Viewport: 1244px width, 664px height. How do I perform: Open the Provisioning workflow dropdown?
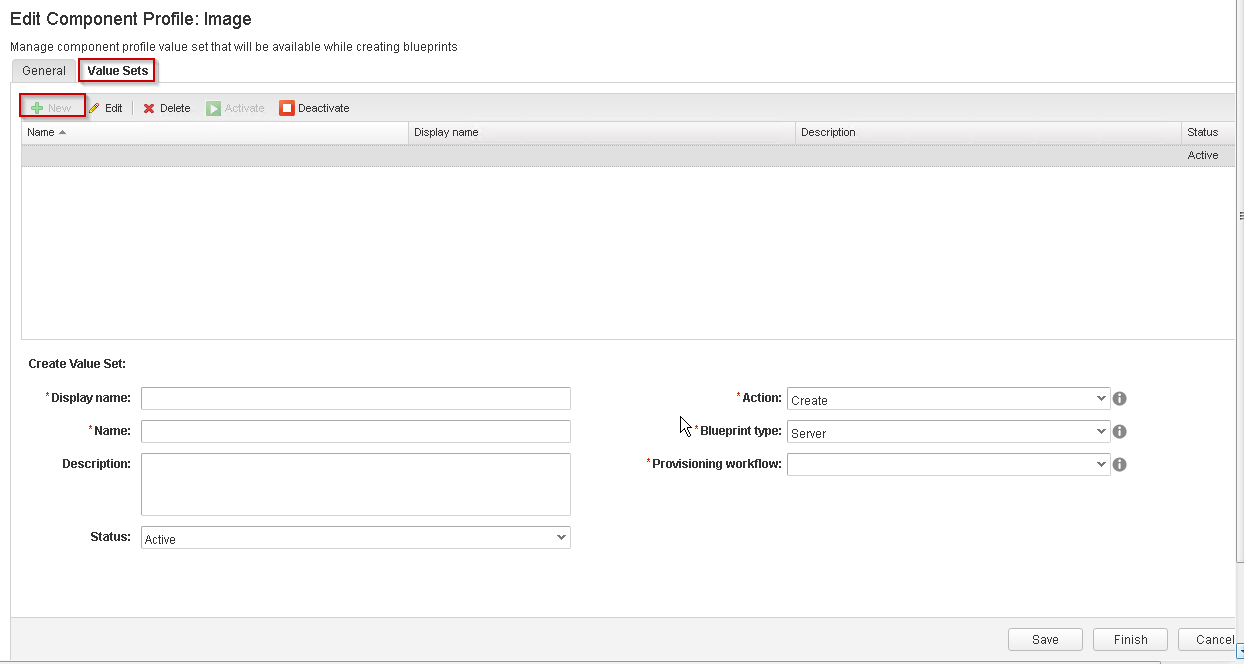(x=947, y=465)
